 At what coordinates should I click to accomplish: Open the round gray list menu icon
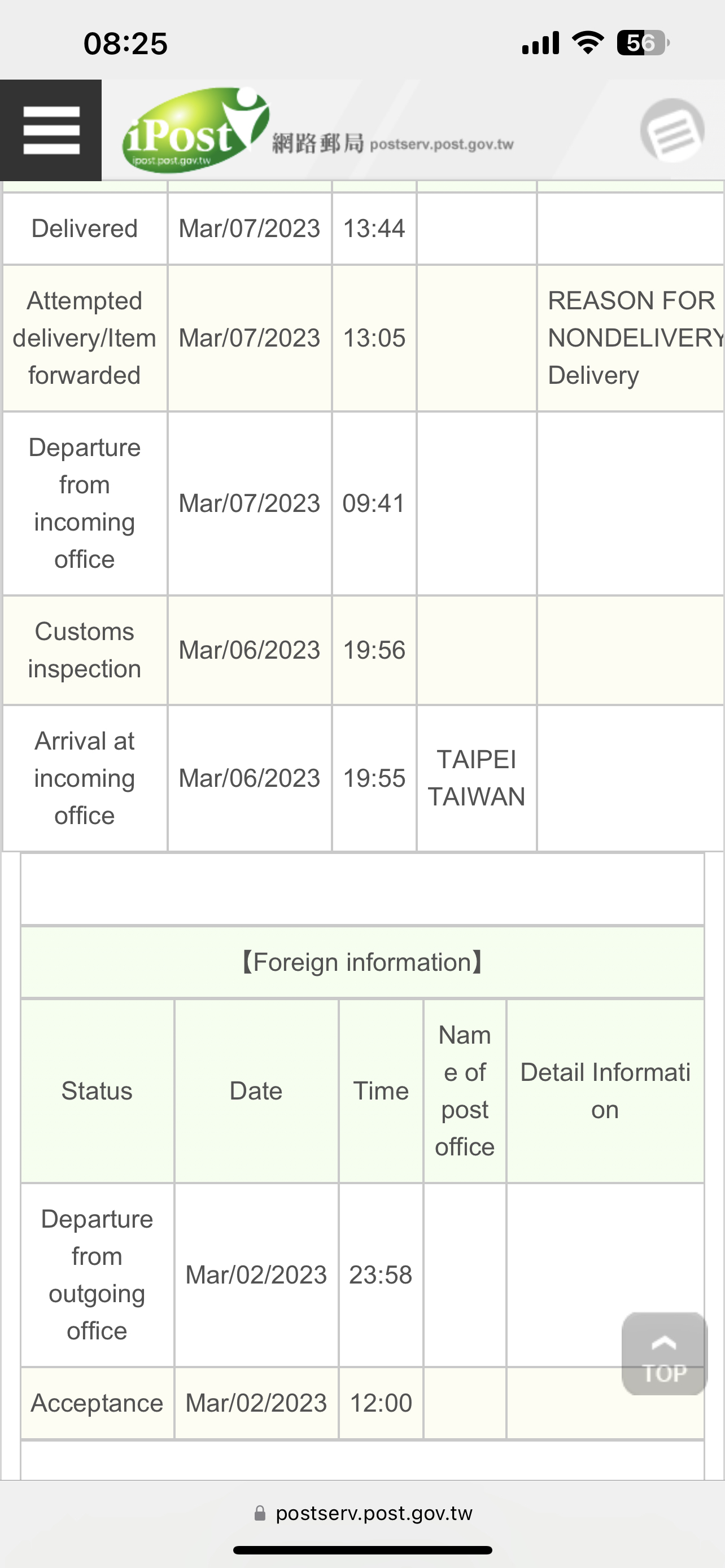click(672, 130)
